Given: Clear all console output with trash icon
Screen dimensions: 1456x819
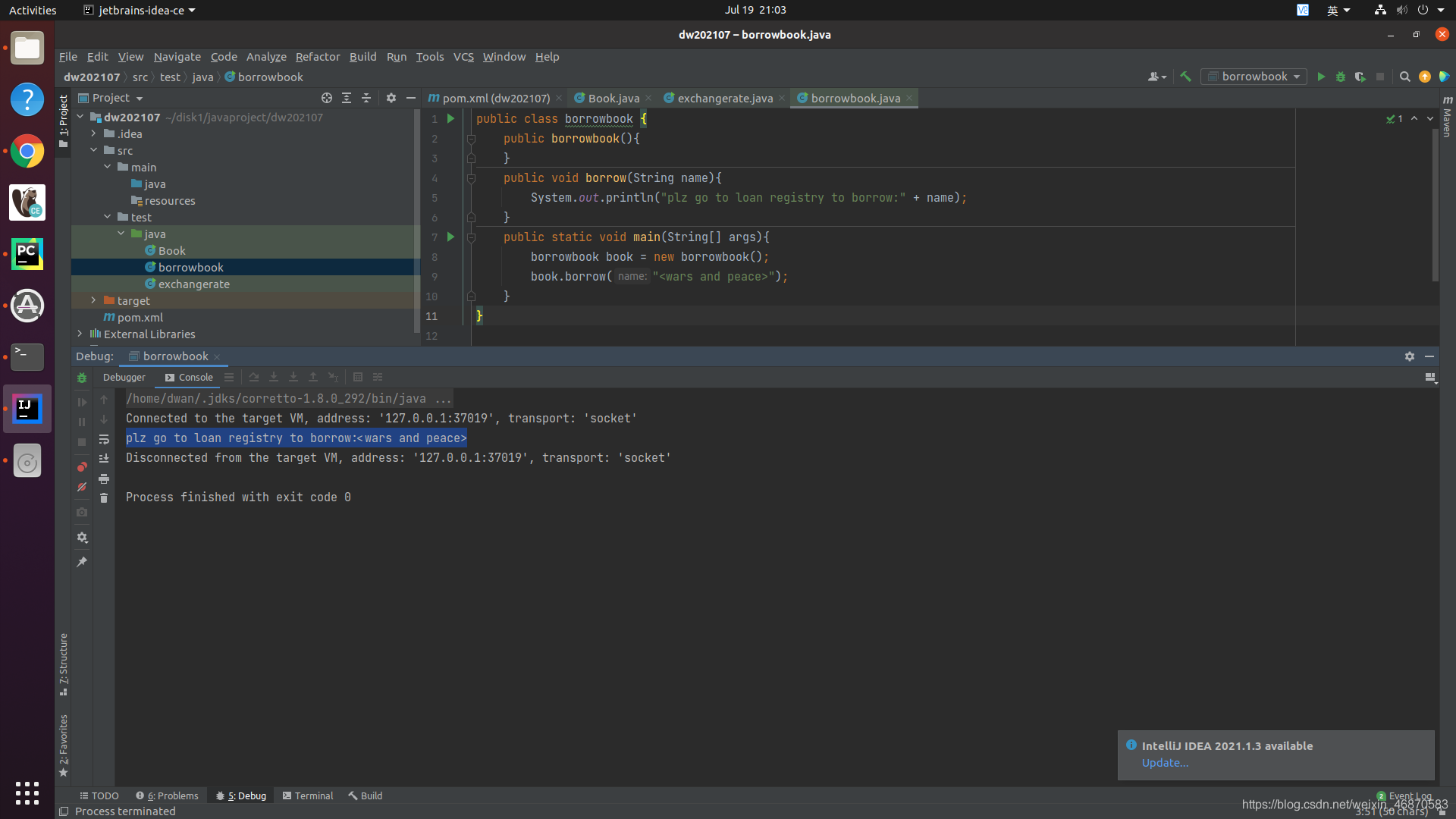Looking at the screenshot, I should (104, 498).
